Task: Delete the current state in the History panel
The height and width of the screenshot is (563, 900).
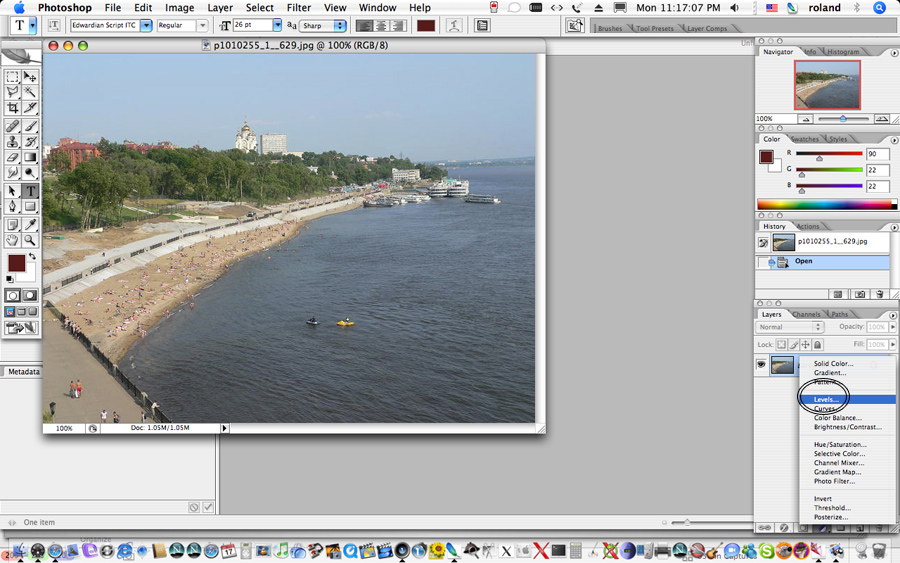Action: coord(879,294)
